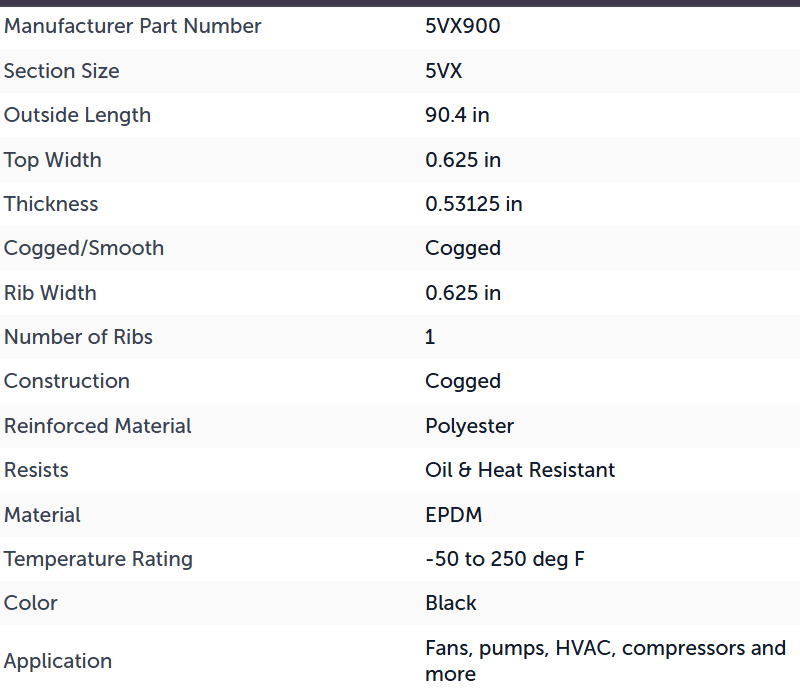Image resolution: width=800 pixels, height=691 pixels.
Task: Select the Thickness value 0.53125 in
Action: 474,204
